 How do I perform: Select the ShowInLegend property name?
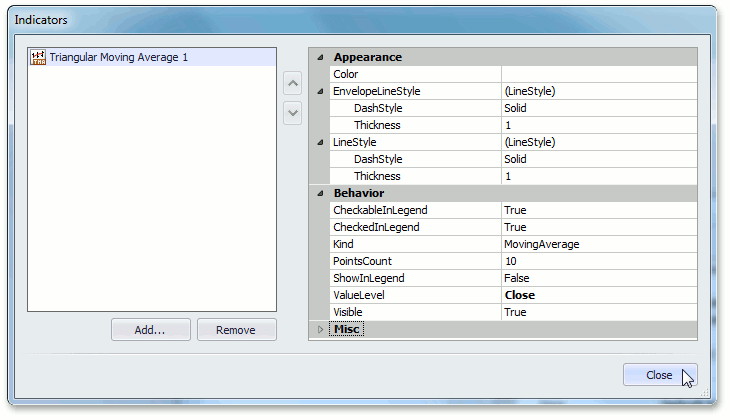click(x=369, y=278)
